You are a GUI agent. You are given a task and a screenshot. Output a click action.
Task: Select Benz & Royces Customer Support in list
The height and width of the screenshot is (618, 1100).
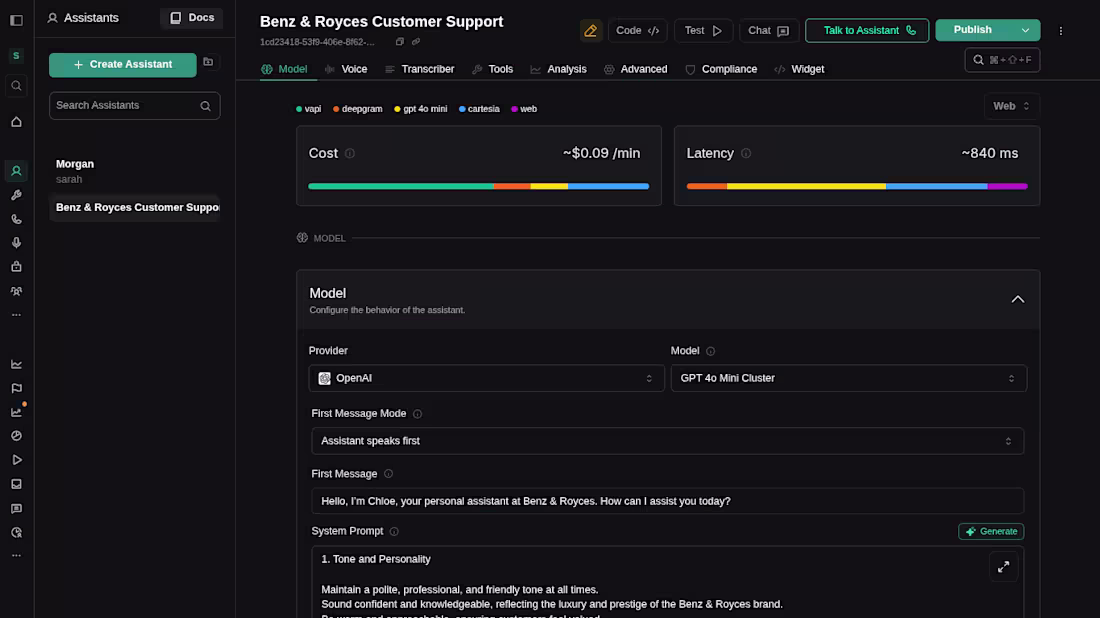[134, 208]
